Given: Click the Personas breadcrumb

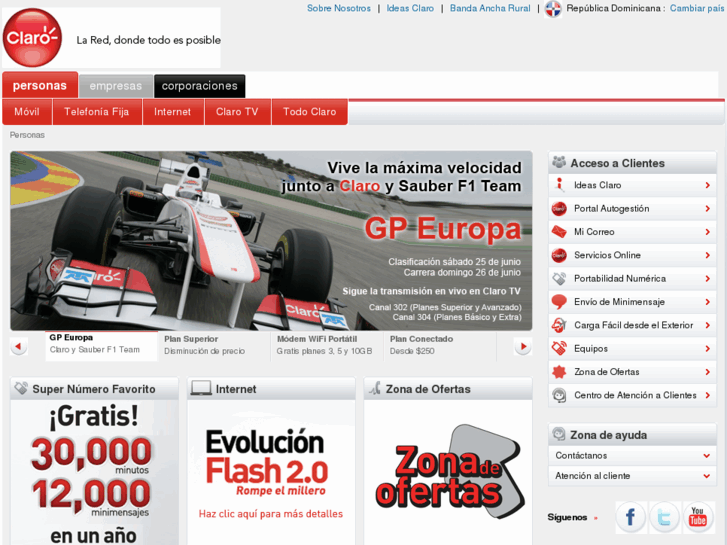Looking at the screenshot, I should pyautogui.click(x=27, y=135).
